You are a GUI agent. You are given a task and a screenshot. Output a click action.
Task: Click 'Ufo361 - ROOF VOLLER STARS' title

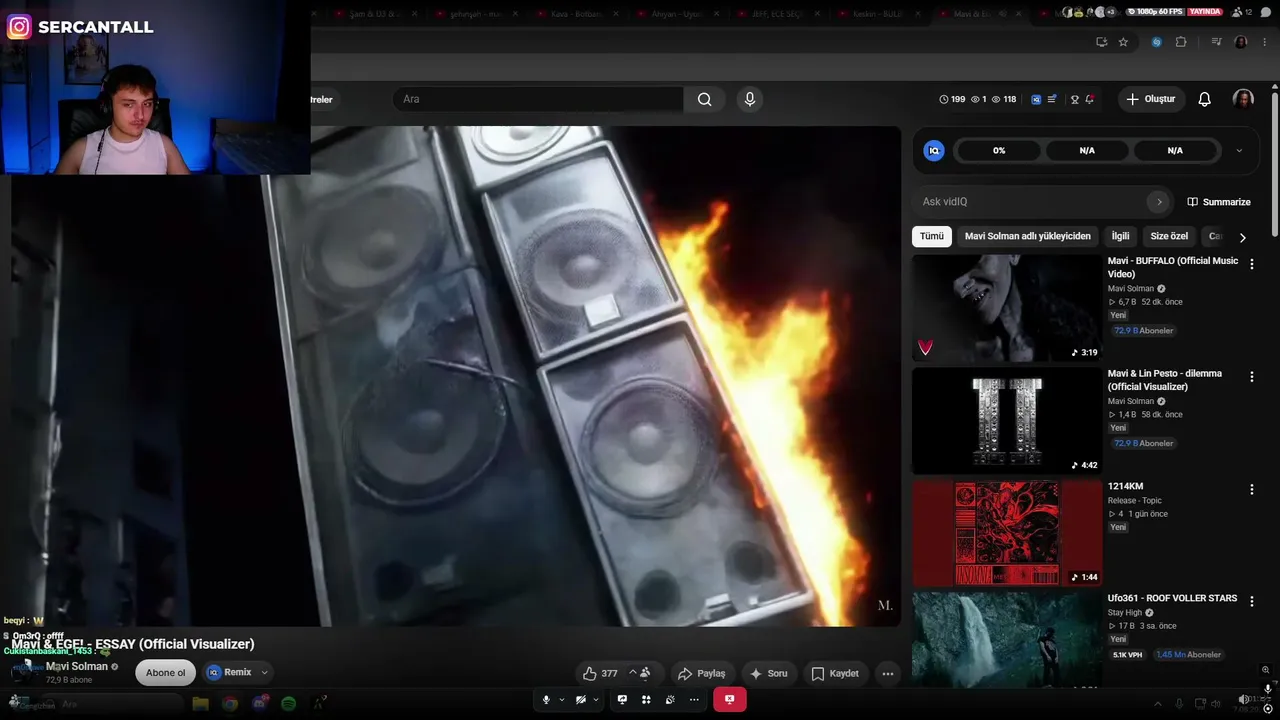click(x=1172, y=599)
